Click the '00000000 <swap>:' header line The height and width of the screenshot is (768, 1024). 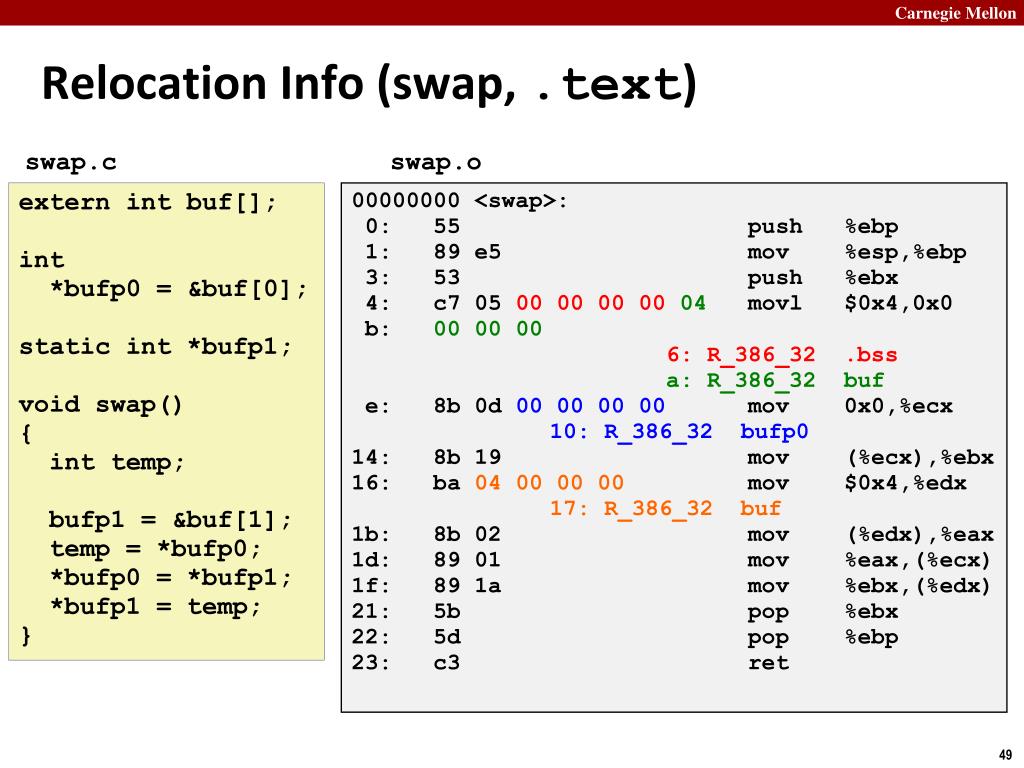click(460, 200)
